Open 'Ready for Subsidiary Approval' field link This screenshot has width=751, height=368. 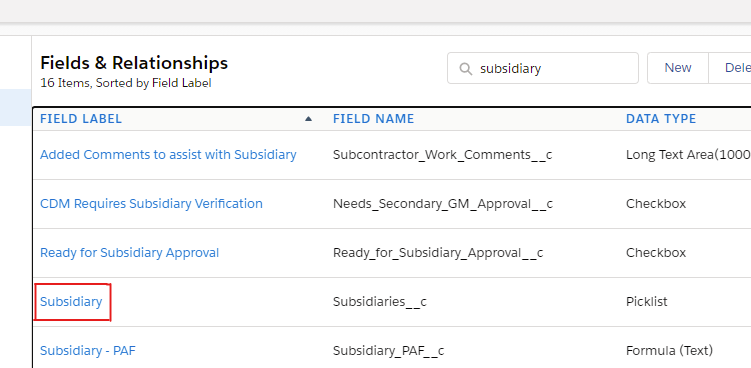(129, 253)
